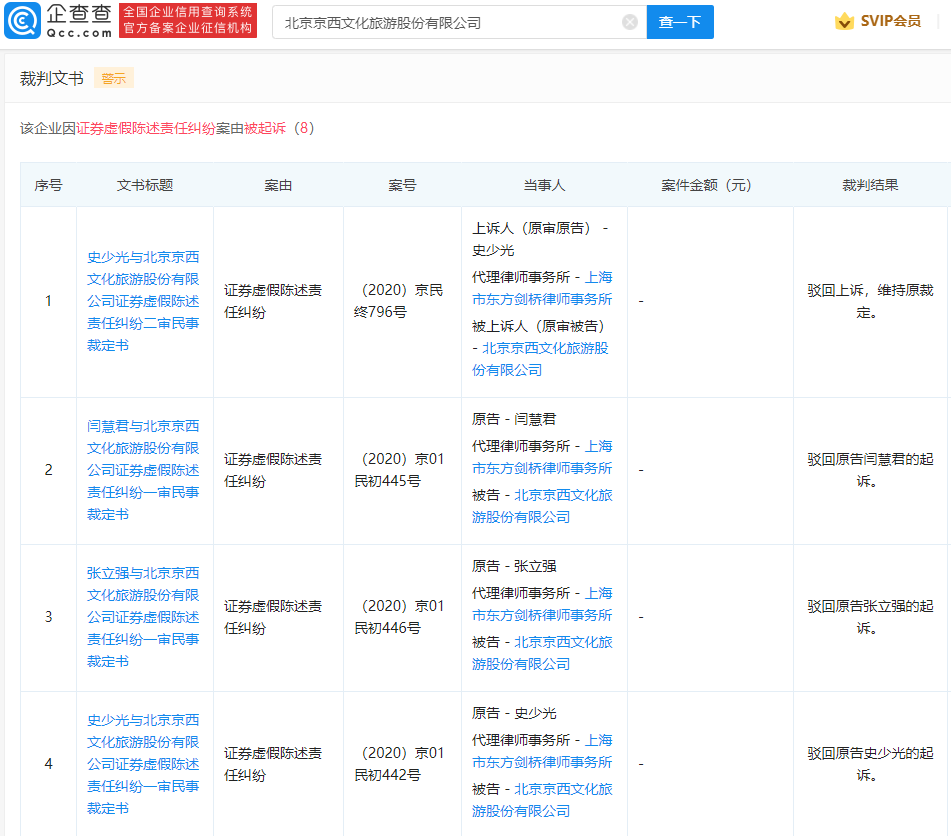Clear the search box with the X icon
Image resolution: width=951 pixels, height=836 pixels.
pos(630,22)
